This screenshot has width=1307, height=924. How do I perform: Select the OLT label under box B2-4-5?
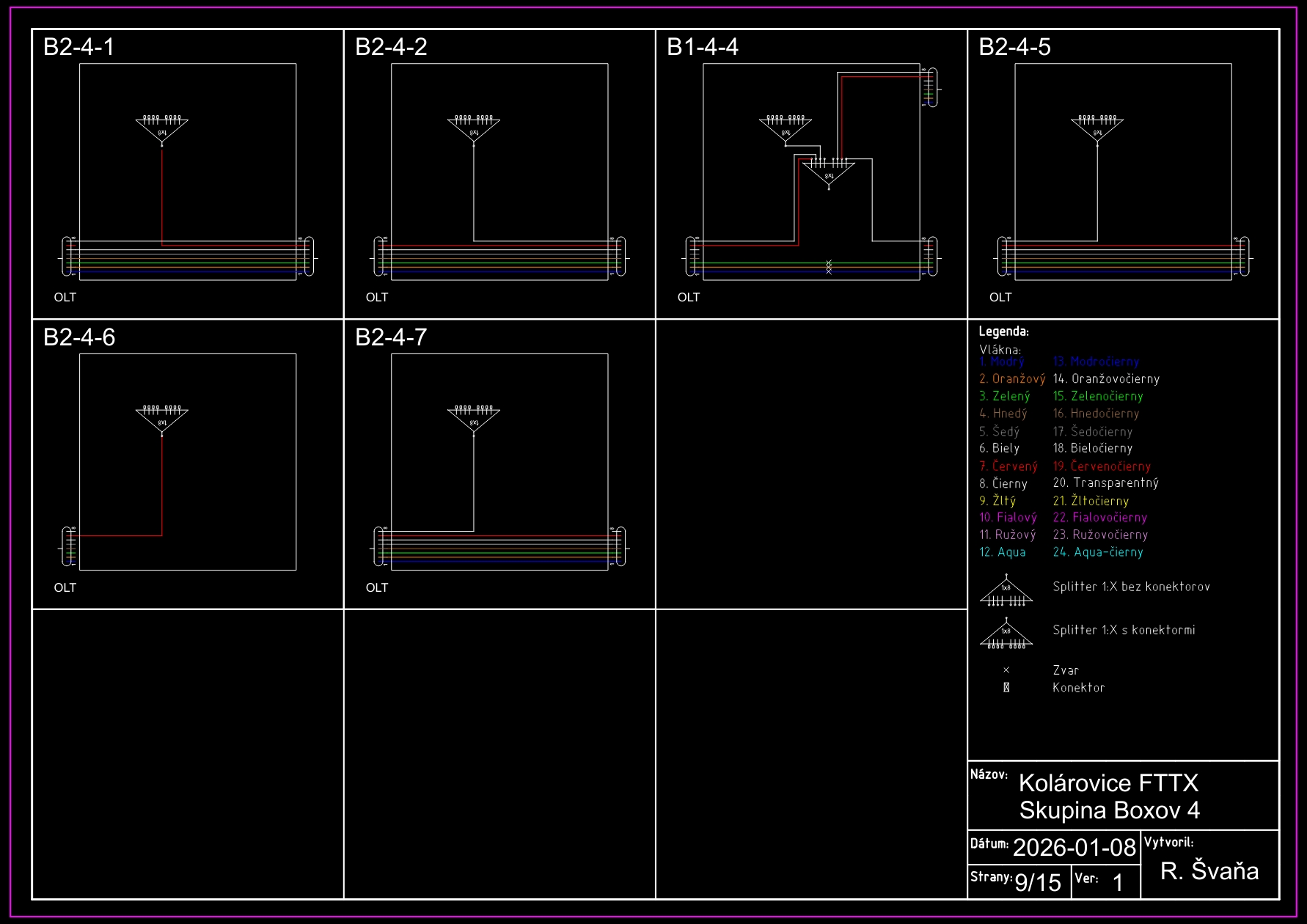pos(1000,297)
